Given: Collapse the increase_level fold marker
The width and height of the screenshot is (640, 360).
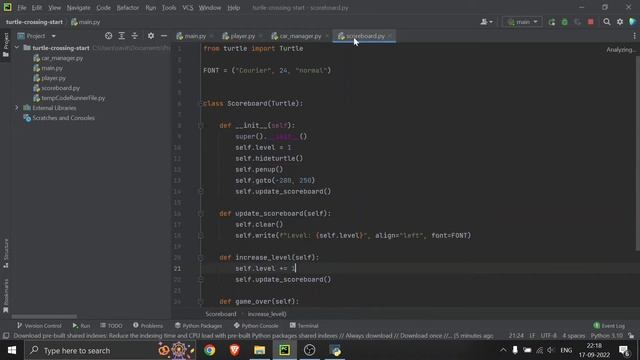Looking at the screenshot, I should point(200,258).
